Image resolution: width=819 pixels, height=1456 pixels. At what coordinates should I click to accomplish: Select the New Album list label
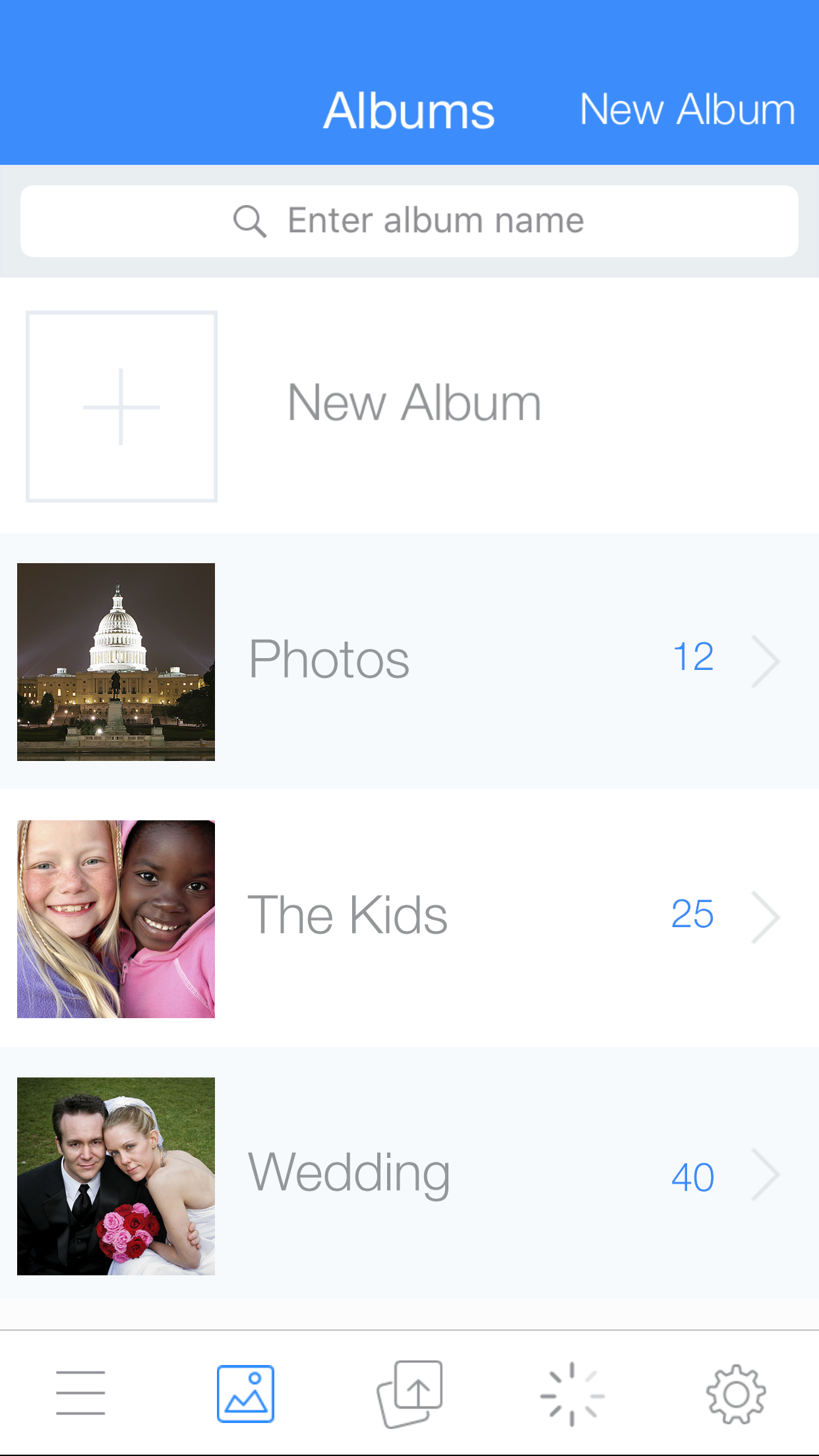(x=414, y=403)
